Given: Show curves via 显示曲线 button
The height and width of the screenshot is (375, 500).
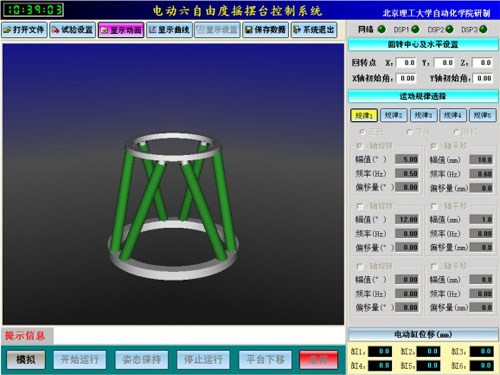Looking at the screenshot, I should 169,30.
